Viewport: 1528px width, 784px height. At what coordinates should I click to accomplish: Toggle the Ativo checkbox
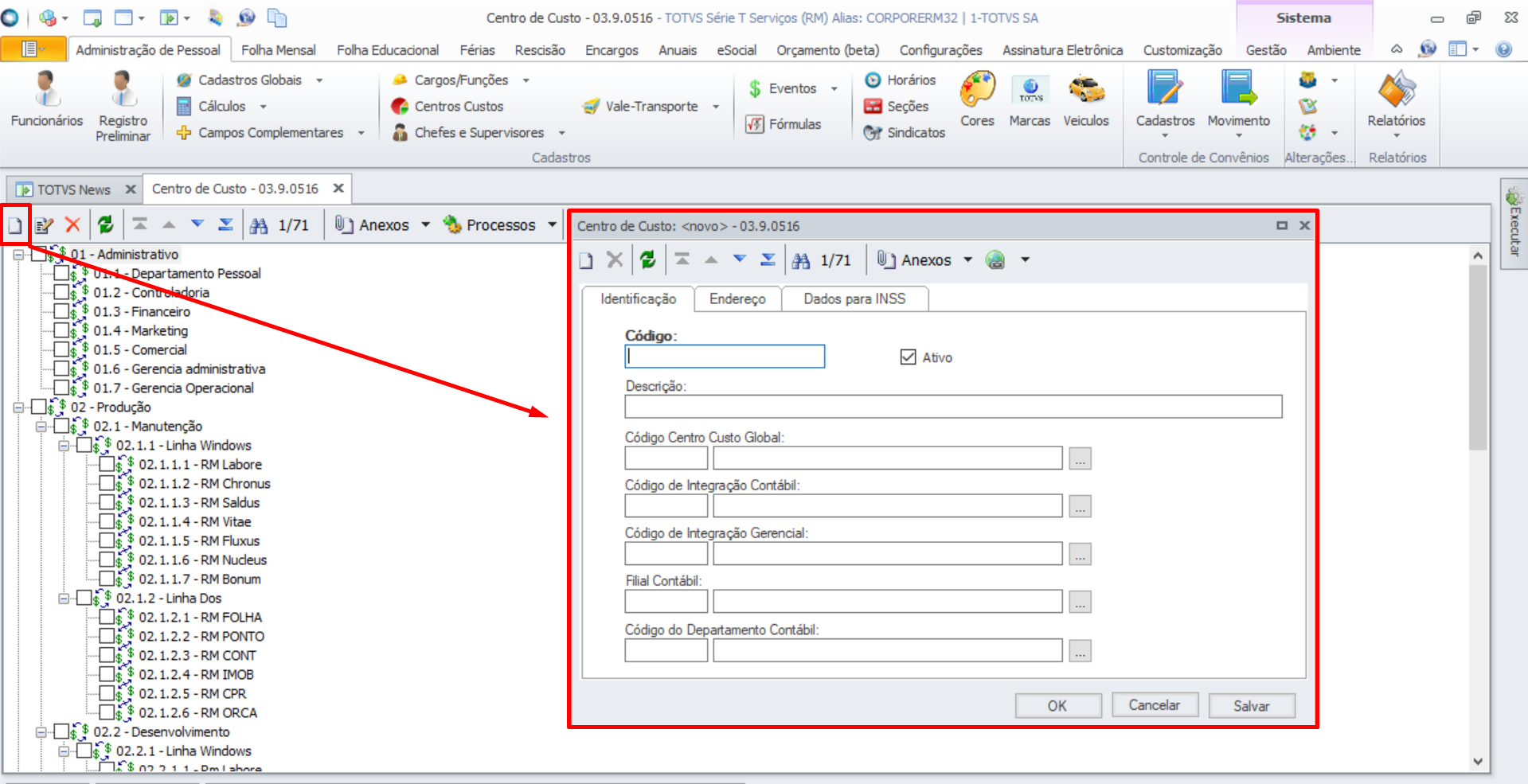coord(908,357)
